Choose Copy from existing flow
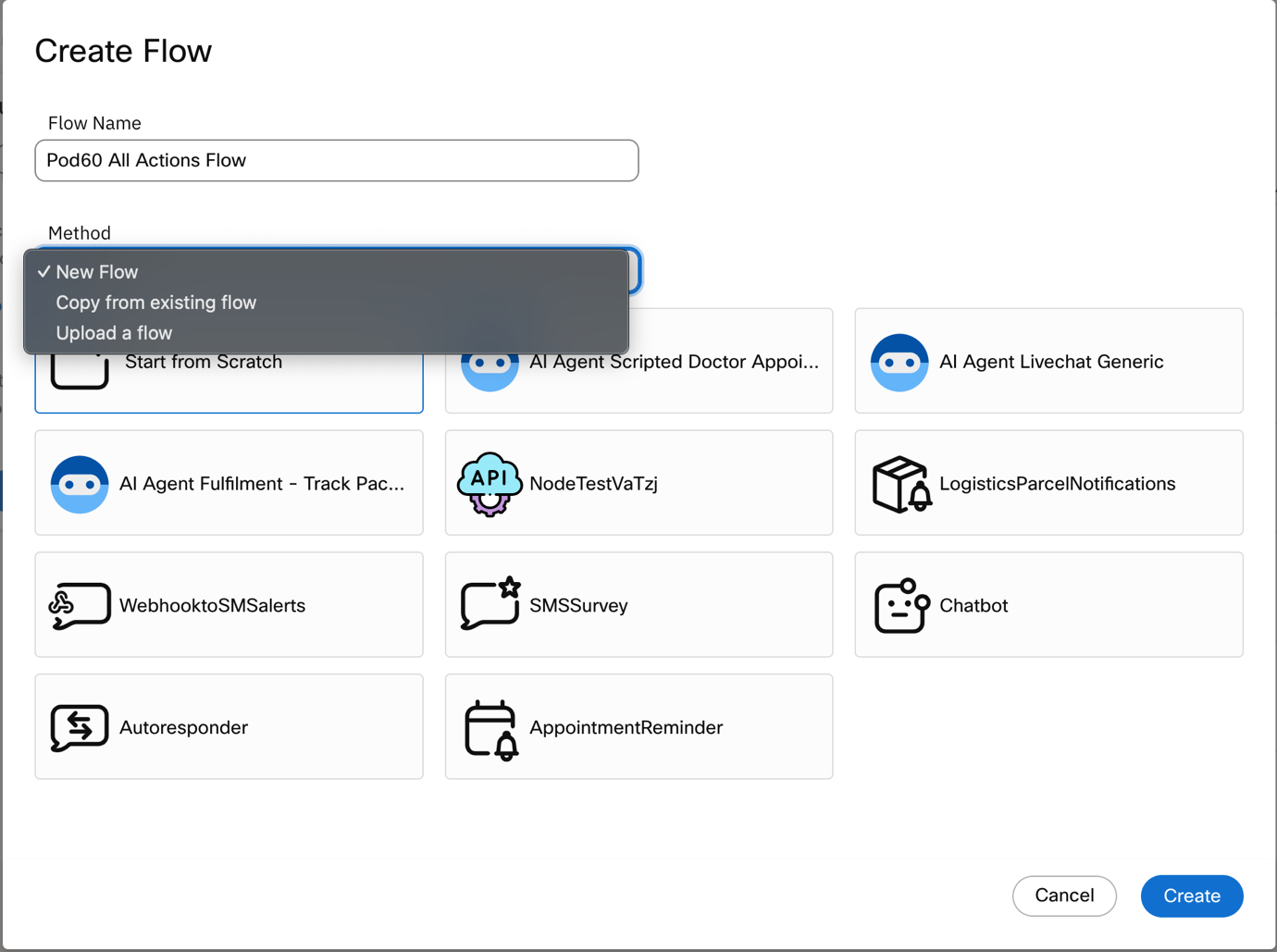 pyautogui.click(x=155, y=303)
